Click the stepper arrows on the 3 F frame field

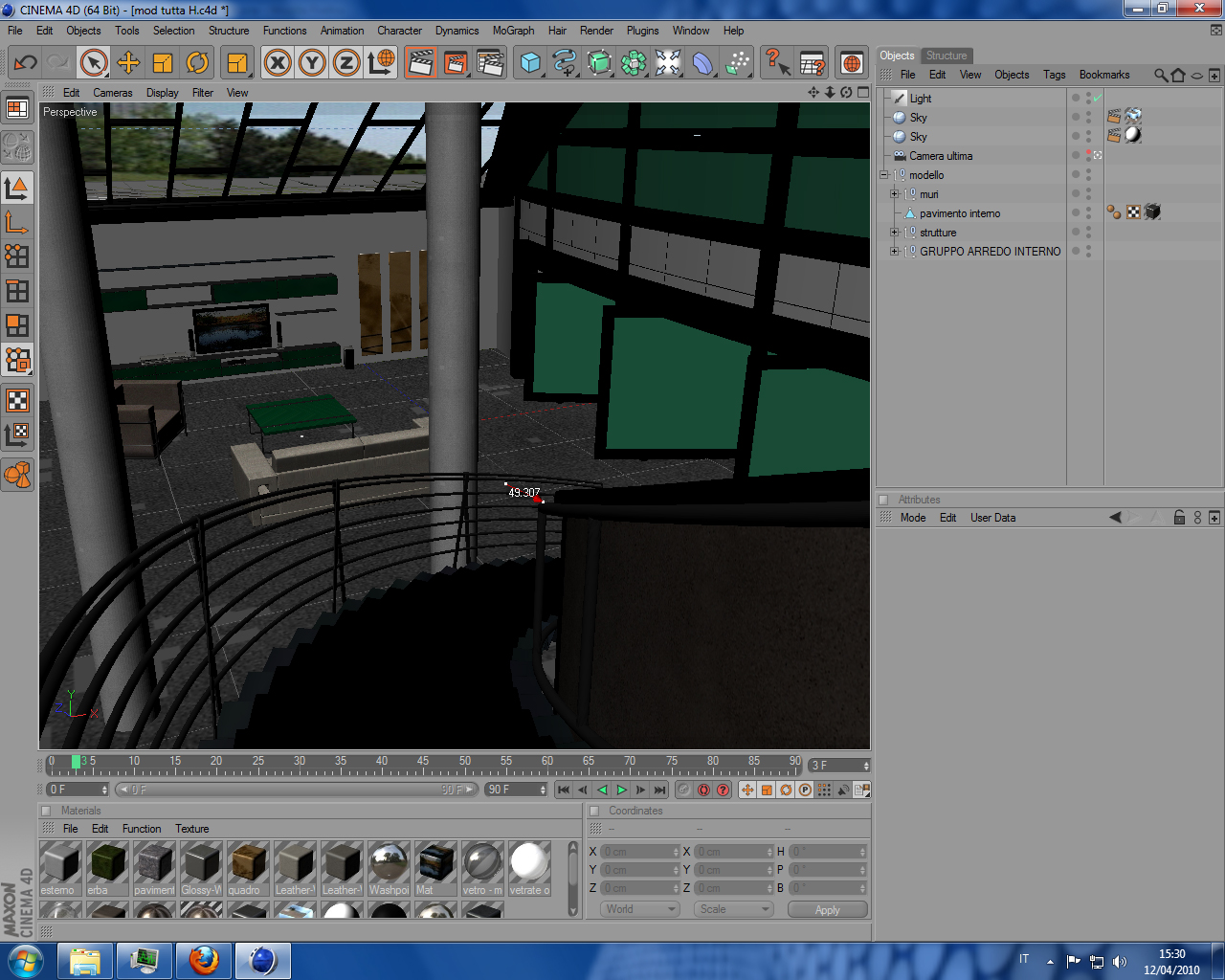[x=865, y=766]
